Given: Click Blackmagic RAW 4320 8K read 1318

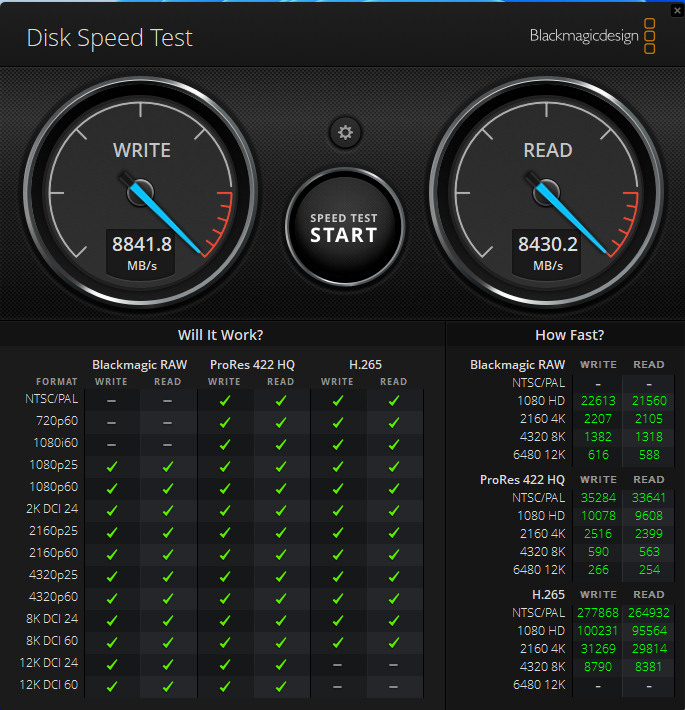Looking at the screenshot, I should (649, 437).
